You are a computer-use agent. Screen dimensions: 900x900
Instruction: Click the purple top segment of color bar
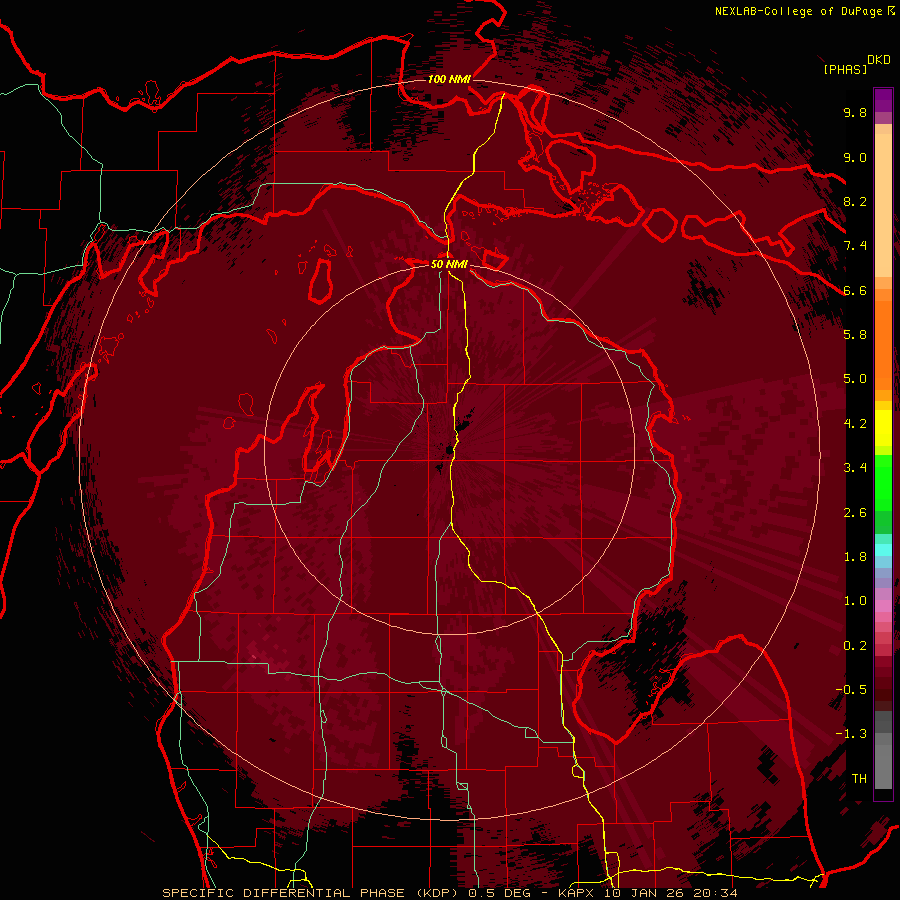coord(883,100)
